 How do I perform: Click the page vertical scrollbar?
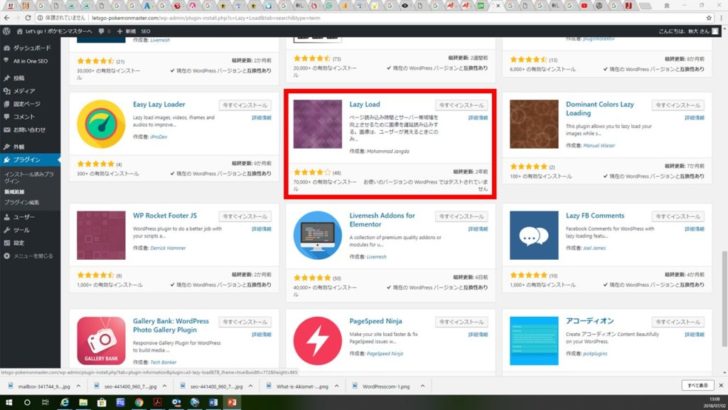(724, 299)
